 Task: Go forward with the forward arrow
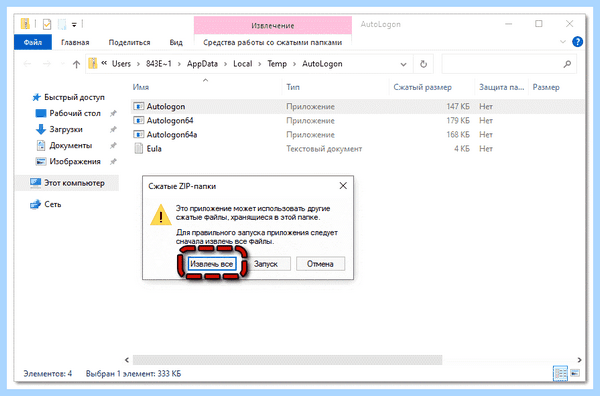pos(47,64)
